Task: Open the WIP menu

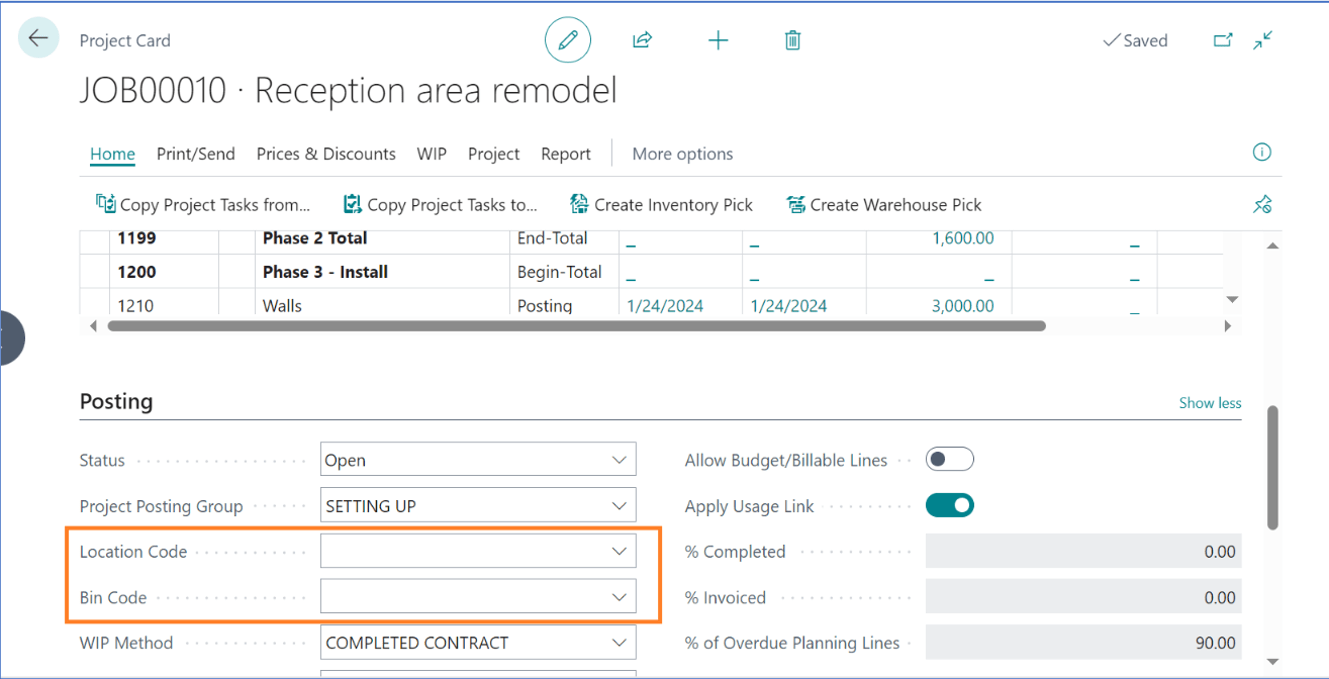Action: click(432, 154)
